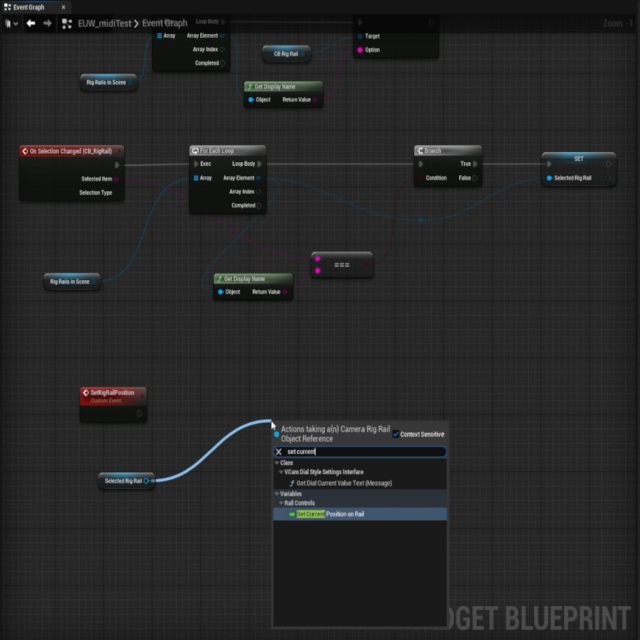Select the lower Rig Rails in Scene variable node

pos(72,282)
